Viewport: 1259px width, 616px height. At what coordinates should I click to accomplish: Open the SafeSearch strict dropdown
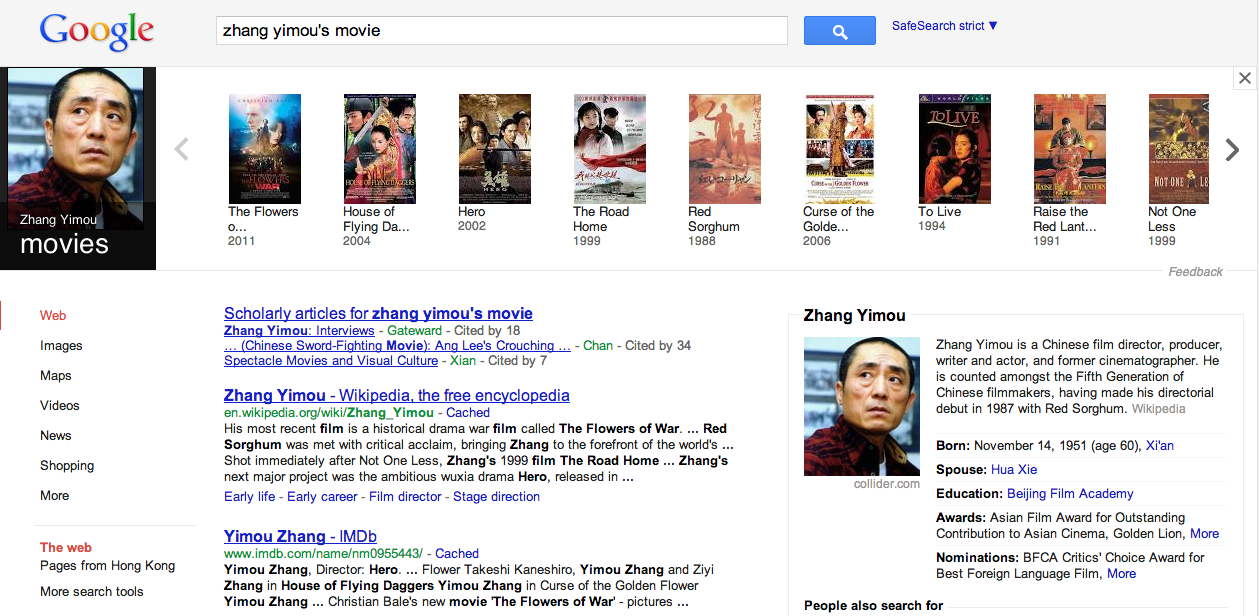pyautogui.click(x=945, y=26)
